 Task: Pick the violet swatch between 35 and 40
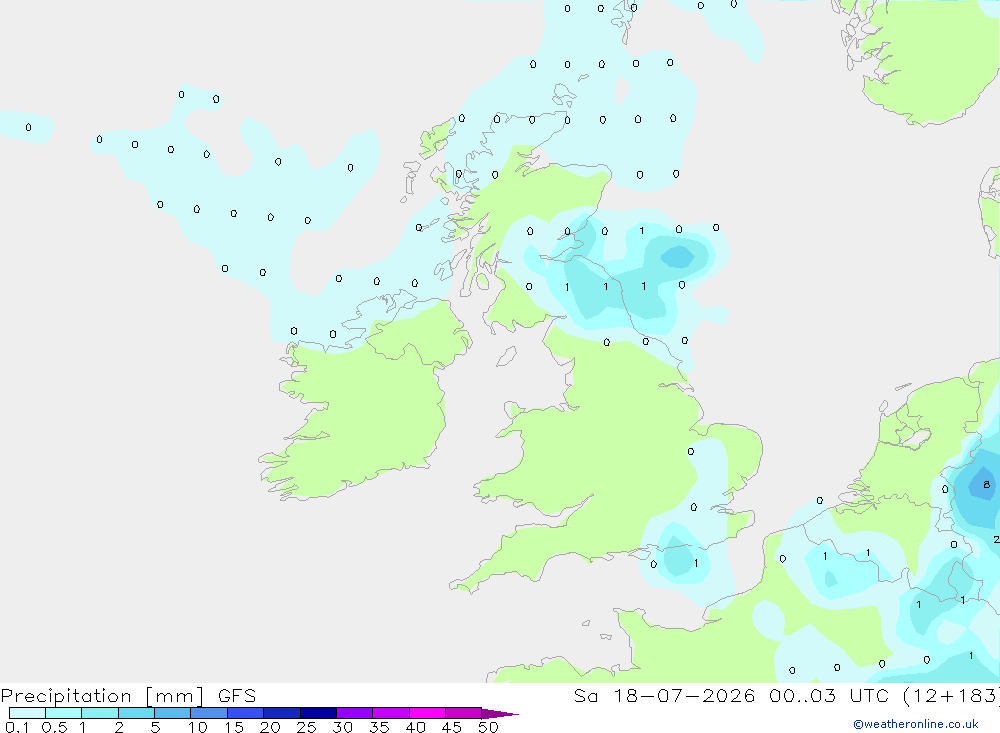pyautogui.click(x=390, y=713)
